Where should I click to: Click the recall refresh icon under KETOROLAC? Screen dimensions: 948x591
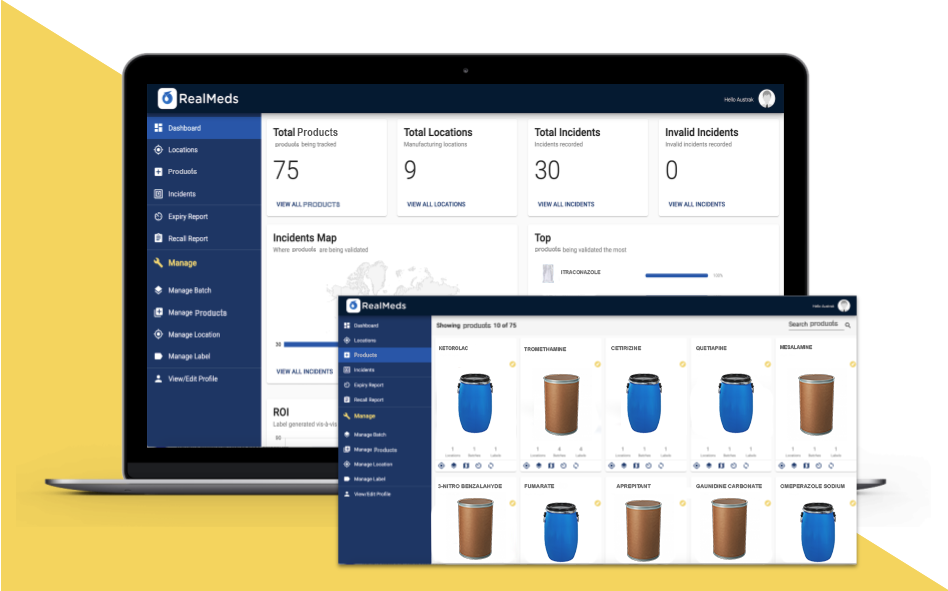(x=491, y=465)
